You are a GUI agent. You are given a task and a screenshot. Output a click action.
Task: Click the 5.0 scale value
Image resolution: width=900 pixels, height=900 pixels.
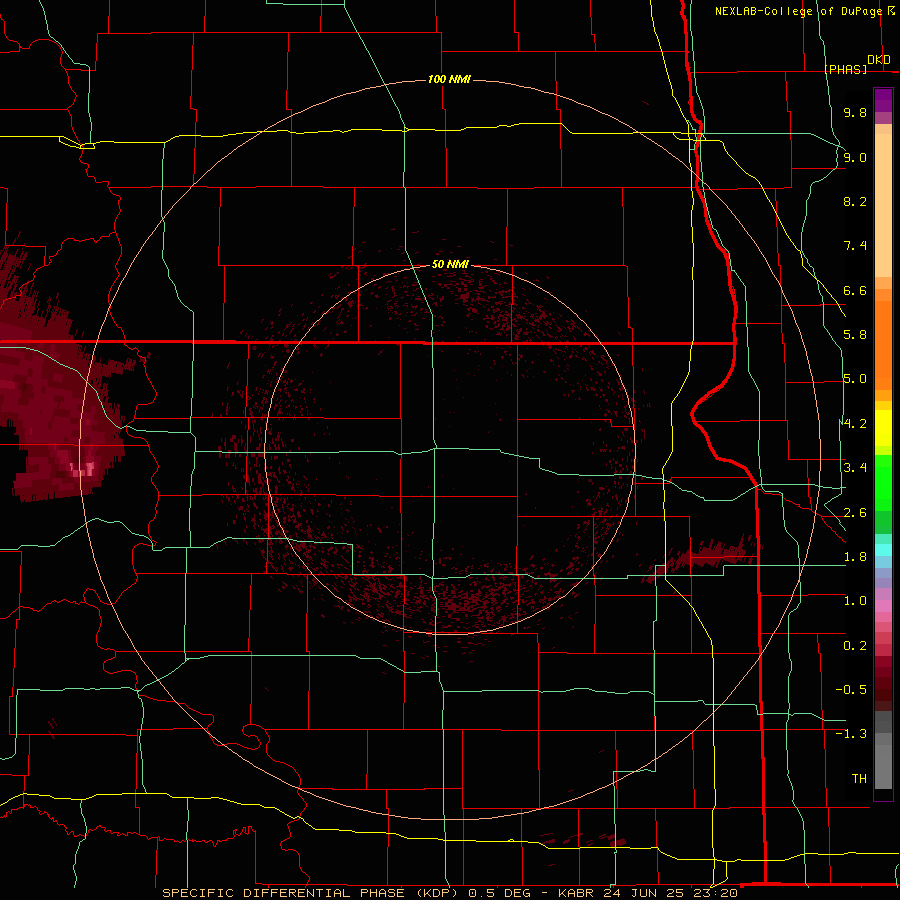855,379
